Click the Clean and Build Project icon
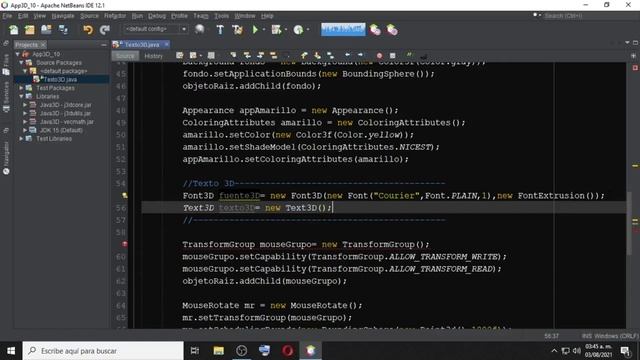Viewport: 640px width, 360px height. tap(237, 29)
